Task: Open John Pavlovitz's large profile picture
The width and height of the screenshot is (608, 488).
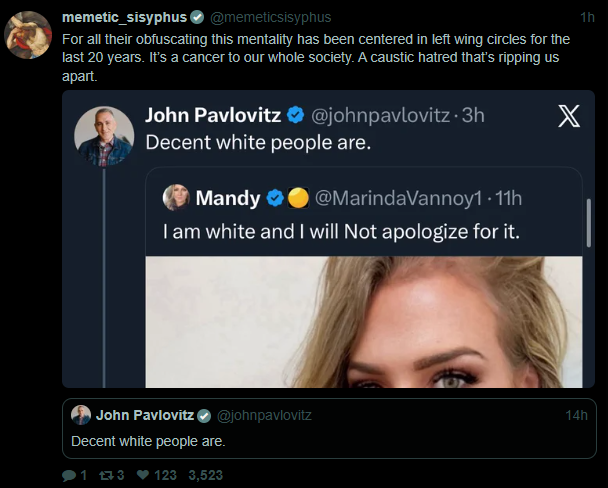Action: (104, 136)
